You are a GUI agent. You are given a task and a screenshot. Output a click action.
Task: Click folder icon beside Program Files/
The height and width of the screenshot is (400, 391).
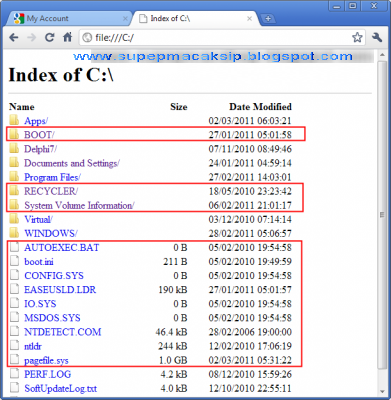[14, 176]
